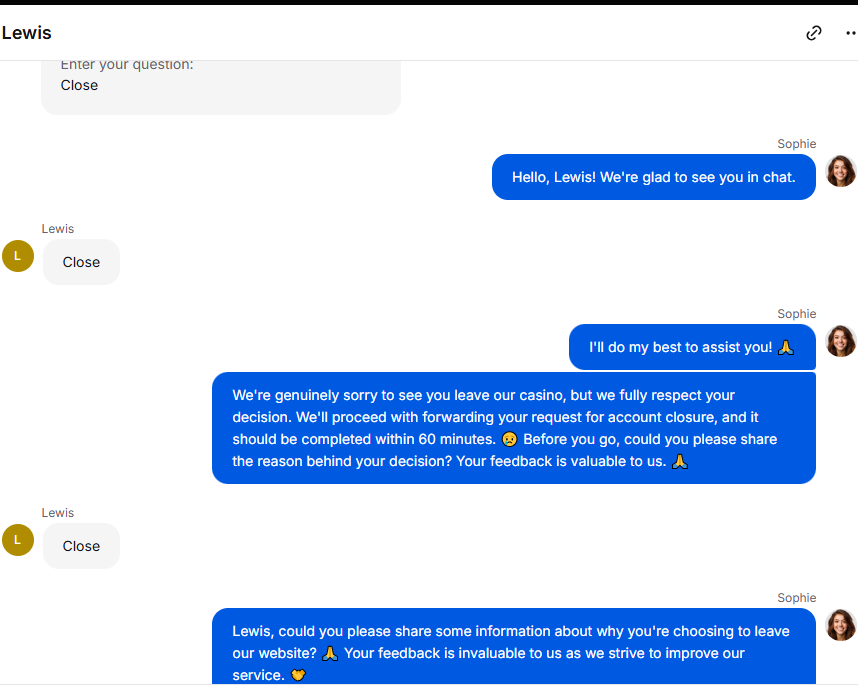Click Lewis's second yellow L avatar
The image size is (858, 692).
pos(18,540)
